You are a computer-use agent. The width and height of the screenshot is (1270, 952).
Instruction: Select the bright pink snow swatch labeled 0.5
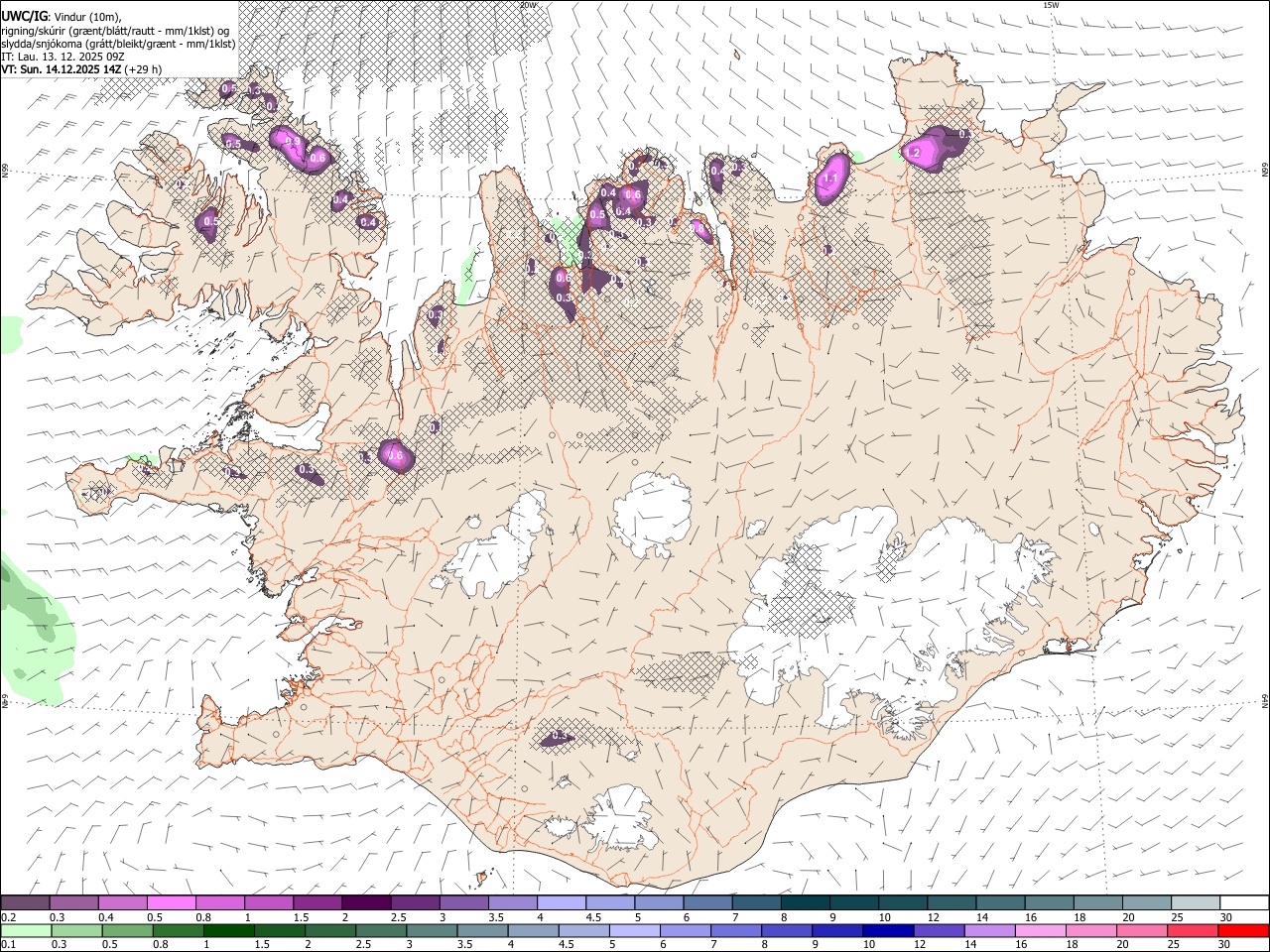point(171,902)
